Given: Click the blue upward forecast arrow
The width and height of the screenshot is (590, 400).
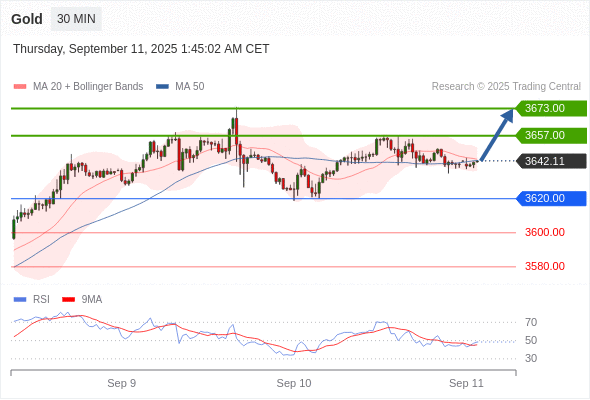Looking at the screenshot, I should (x=497, y=135).
